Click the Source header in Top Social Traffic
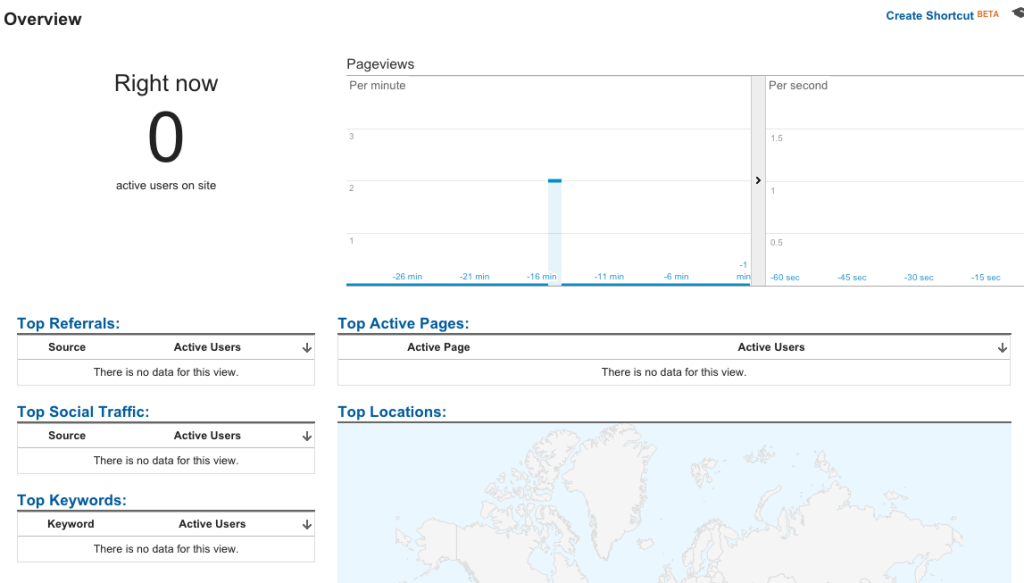 67,435
